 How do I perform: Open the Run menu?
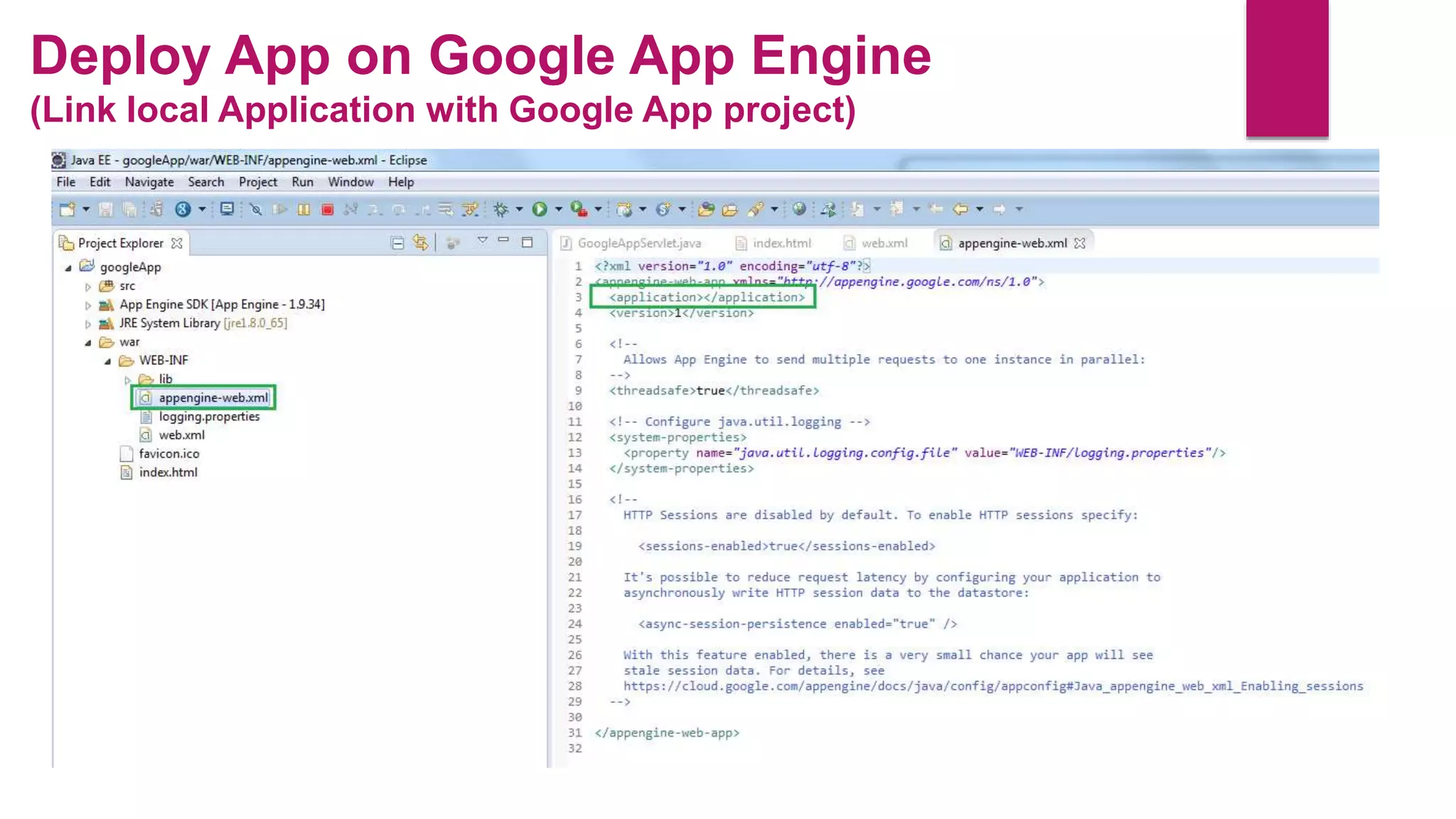(302, 182)
